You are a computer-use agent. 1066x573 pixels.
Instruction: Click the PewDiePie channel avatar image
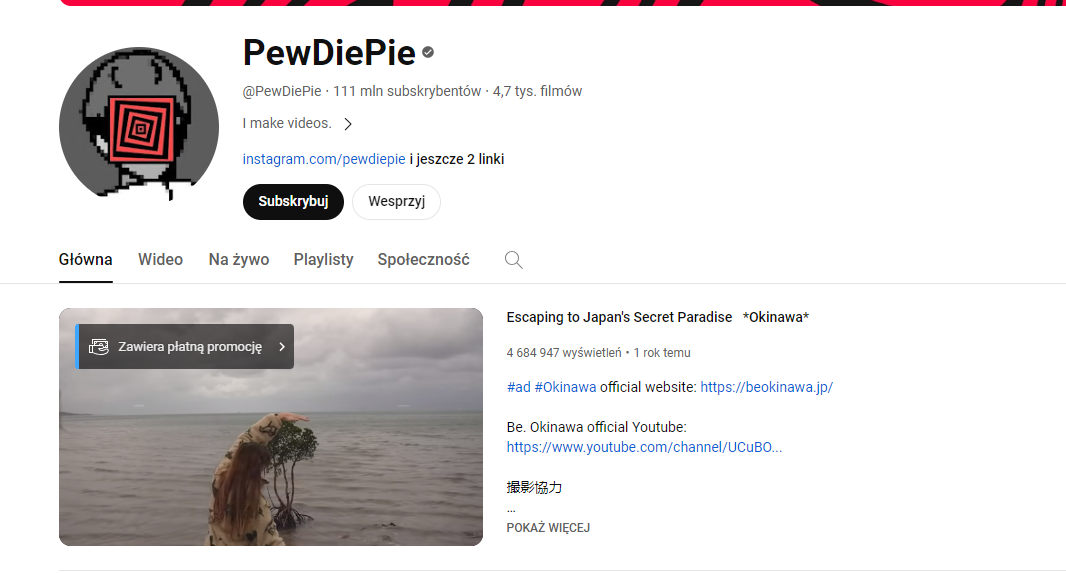[139, 124]
